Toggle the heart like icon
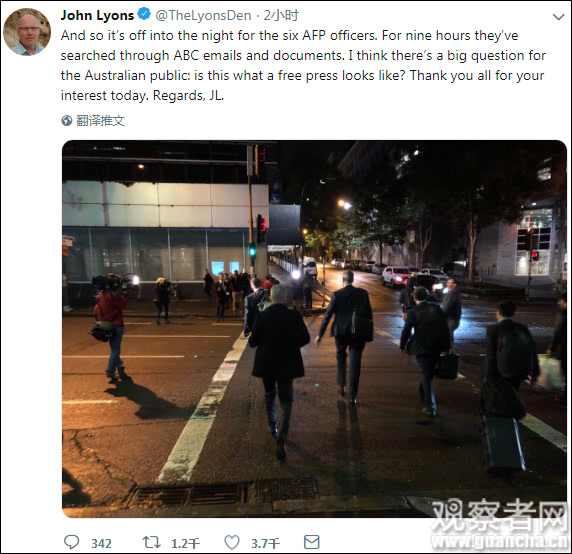 click(x=232, y=542)
